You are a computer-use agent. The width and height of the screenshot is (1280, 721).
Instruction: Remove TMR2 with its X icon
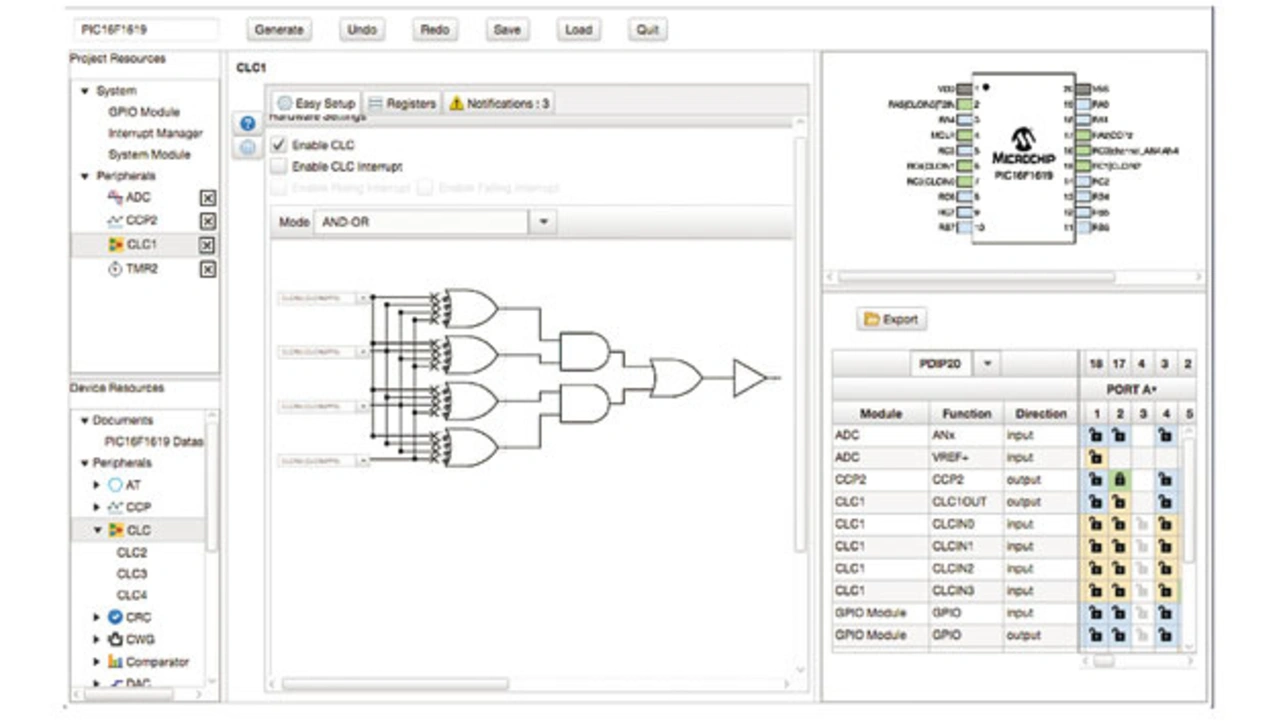click(207, 269)
